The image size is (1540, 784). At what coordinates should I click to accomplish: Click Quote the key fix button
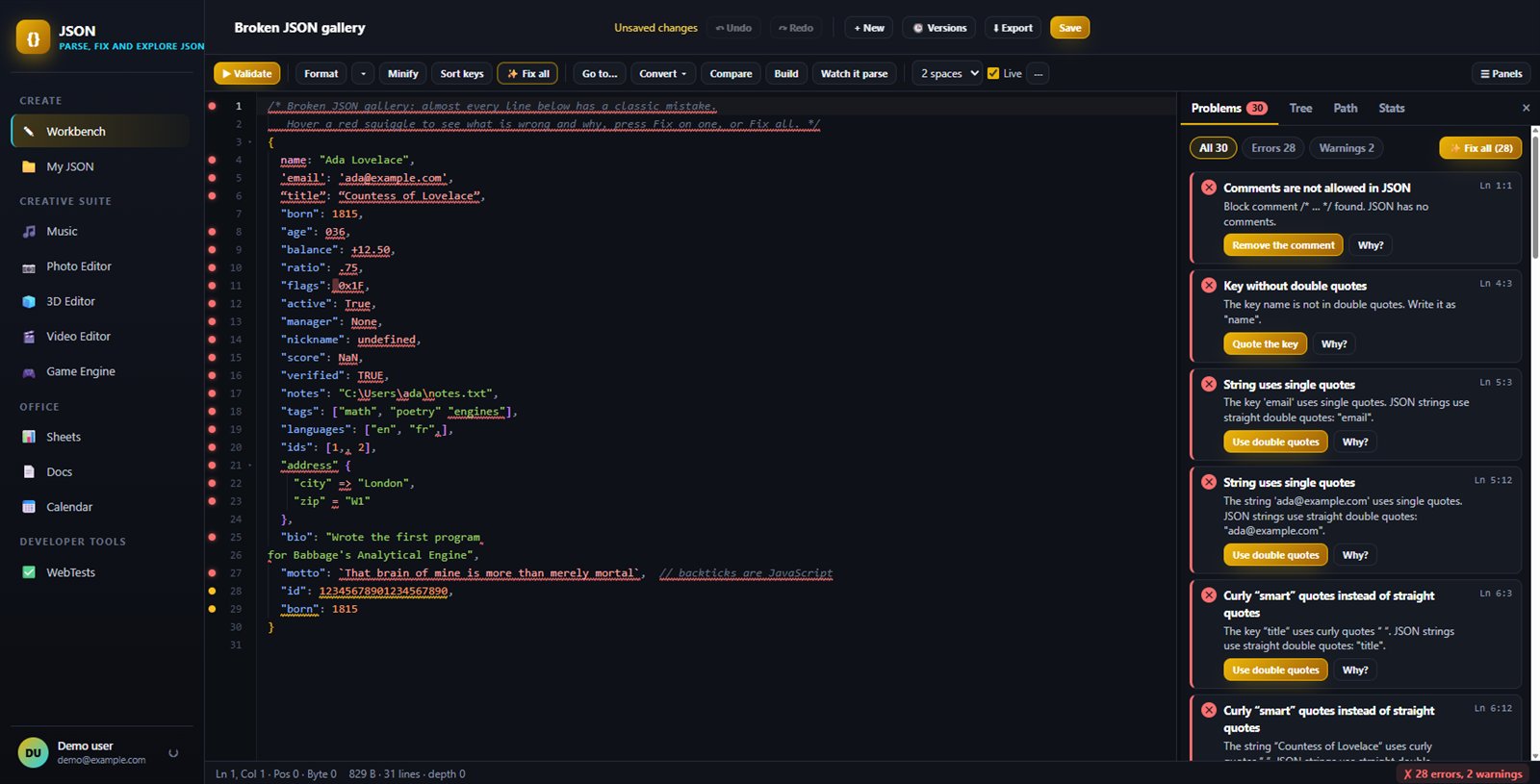pos(1265,343)
